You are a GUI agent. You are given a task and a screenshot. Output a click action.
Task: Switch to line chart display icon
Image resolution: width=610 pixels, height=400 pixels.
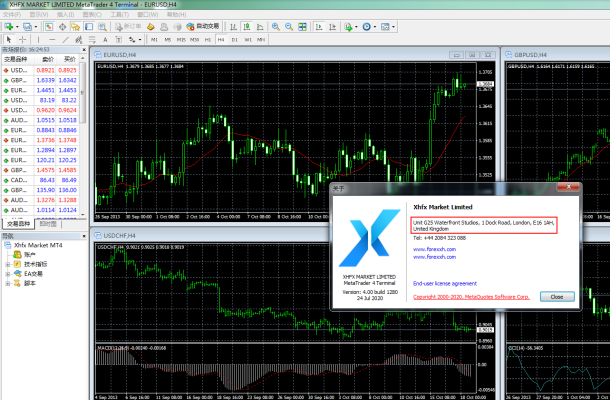pyautogui.click(x=260, y=27)
